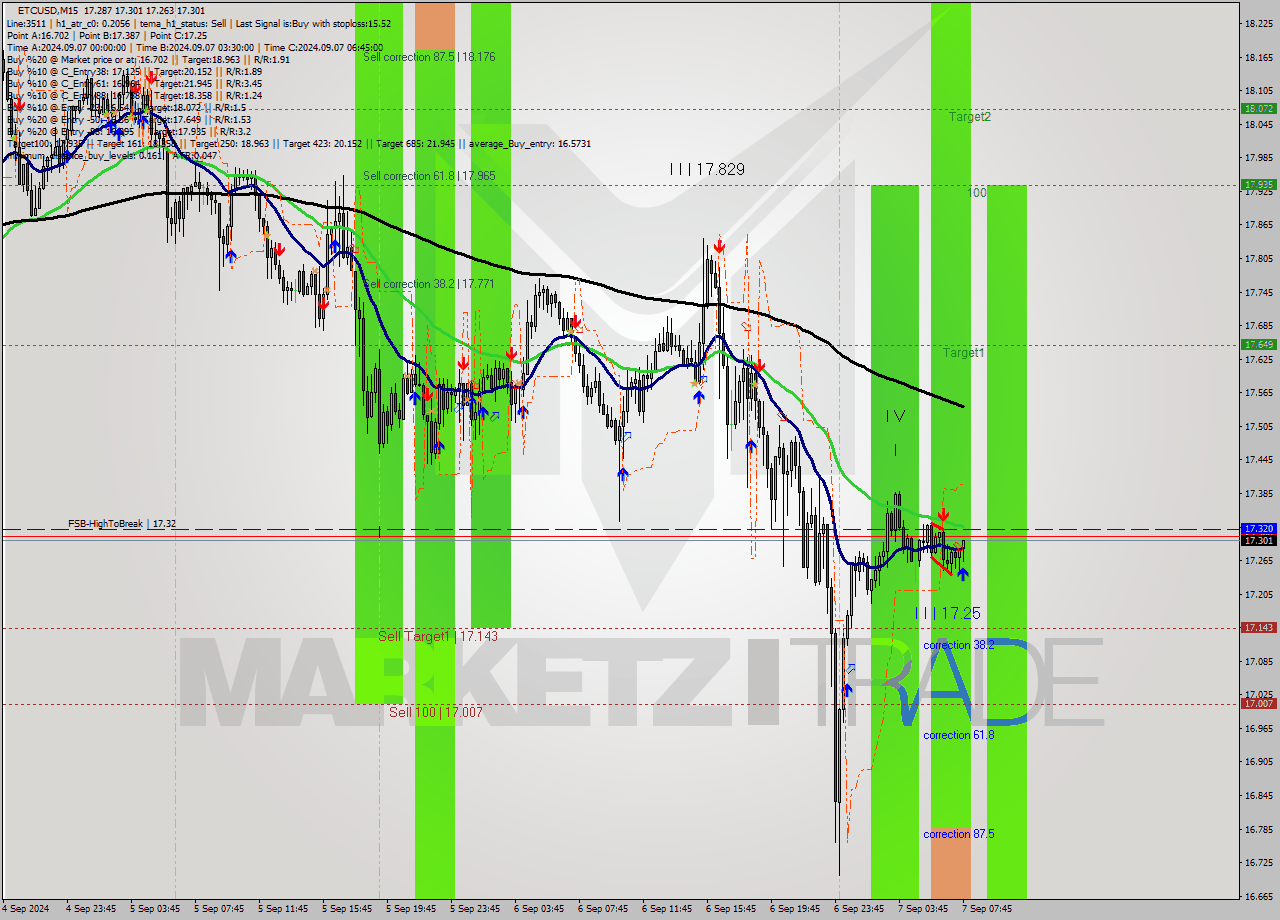This screenshot has width=1280, height=920.
Task: Click the 17.745 price axis value
Action: (1258, 292)
